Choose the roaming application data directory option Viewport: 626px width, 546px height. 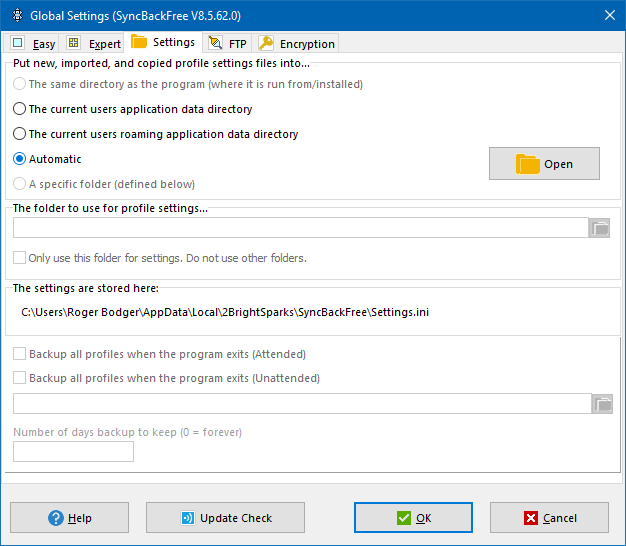pos(20,134)
